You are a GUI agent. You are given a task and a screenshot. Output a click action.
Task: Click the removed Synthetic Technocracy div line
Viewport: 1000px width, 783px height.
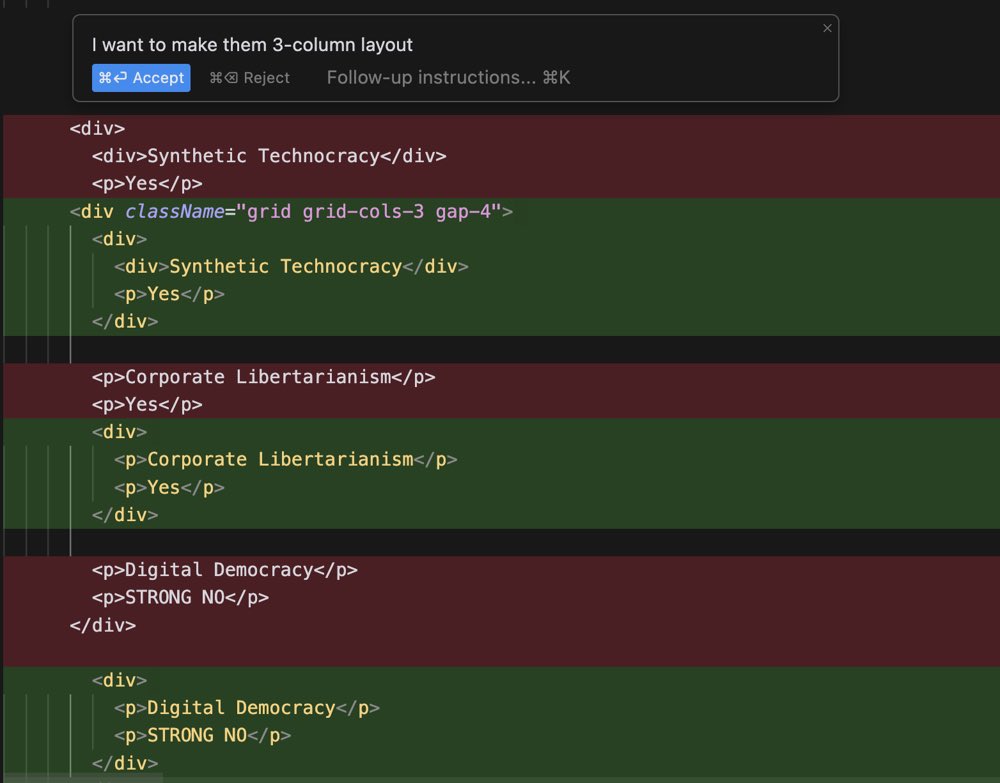tap(268, 156)
